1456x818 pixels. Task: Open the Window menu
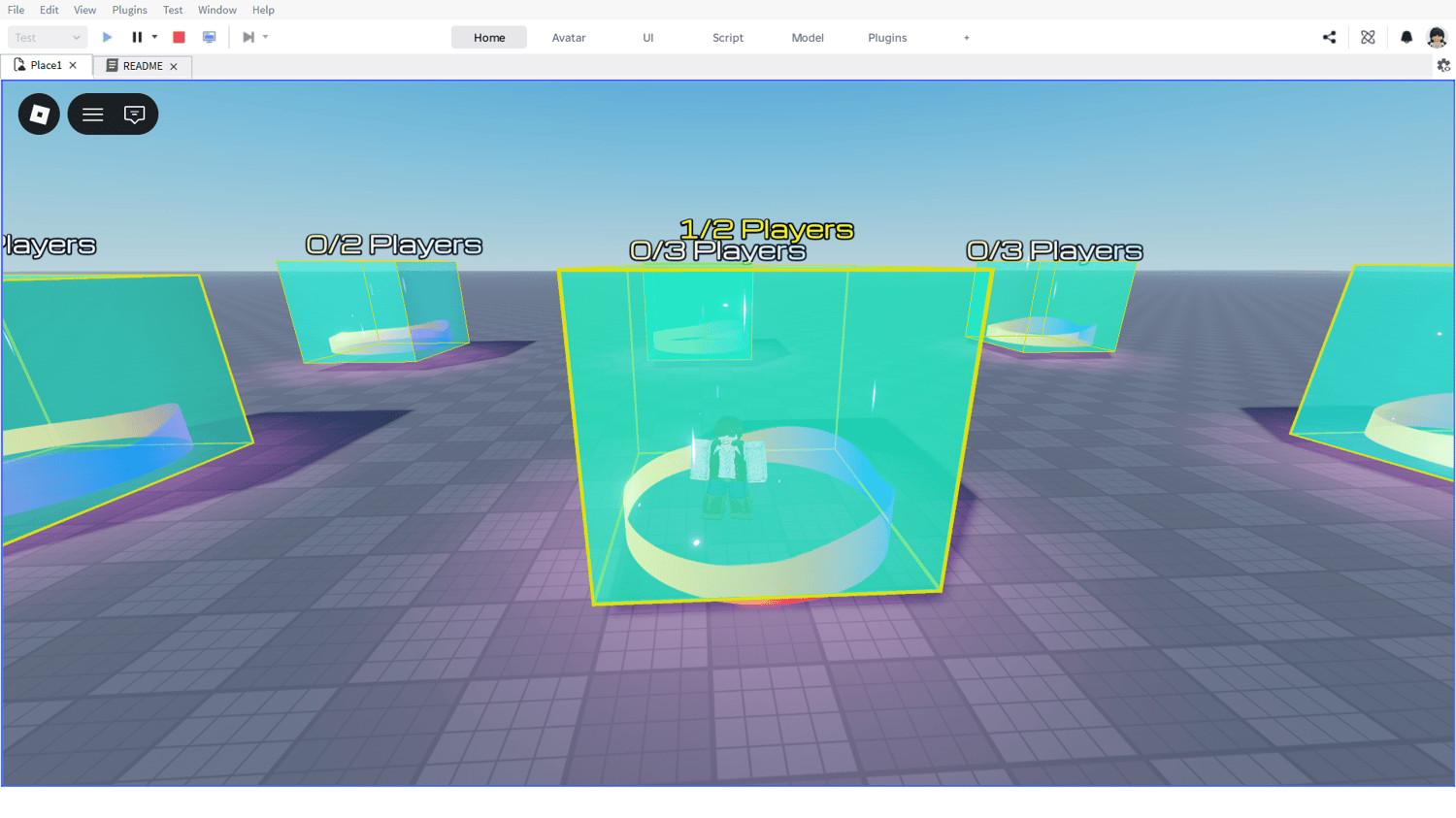pyautogui.click(x=216, y=10)
